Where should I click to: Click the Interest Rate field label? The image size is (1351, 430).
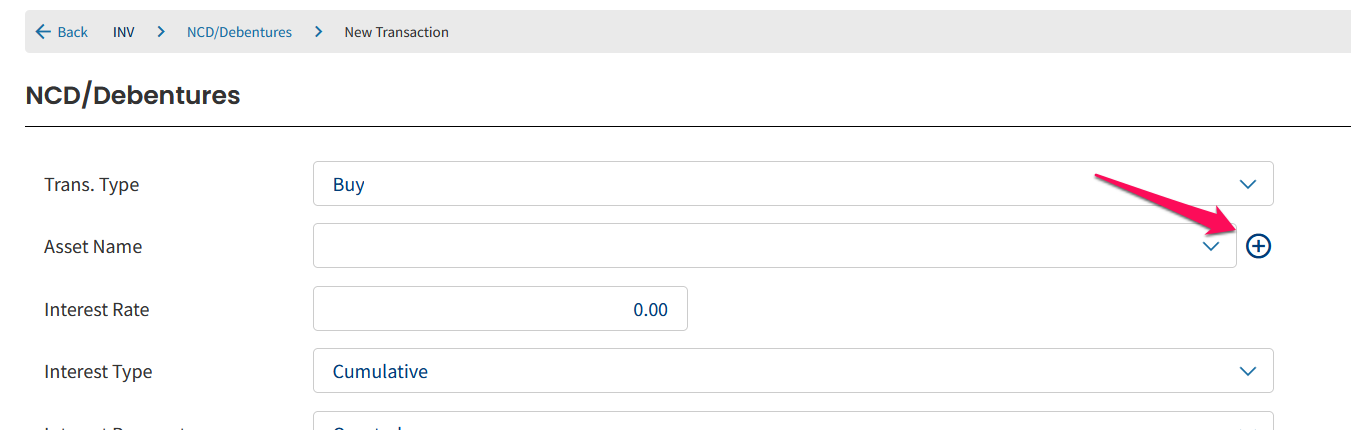(97, 310)
